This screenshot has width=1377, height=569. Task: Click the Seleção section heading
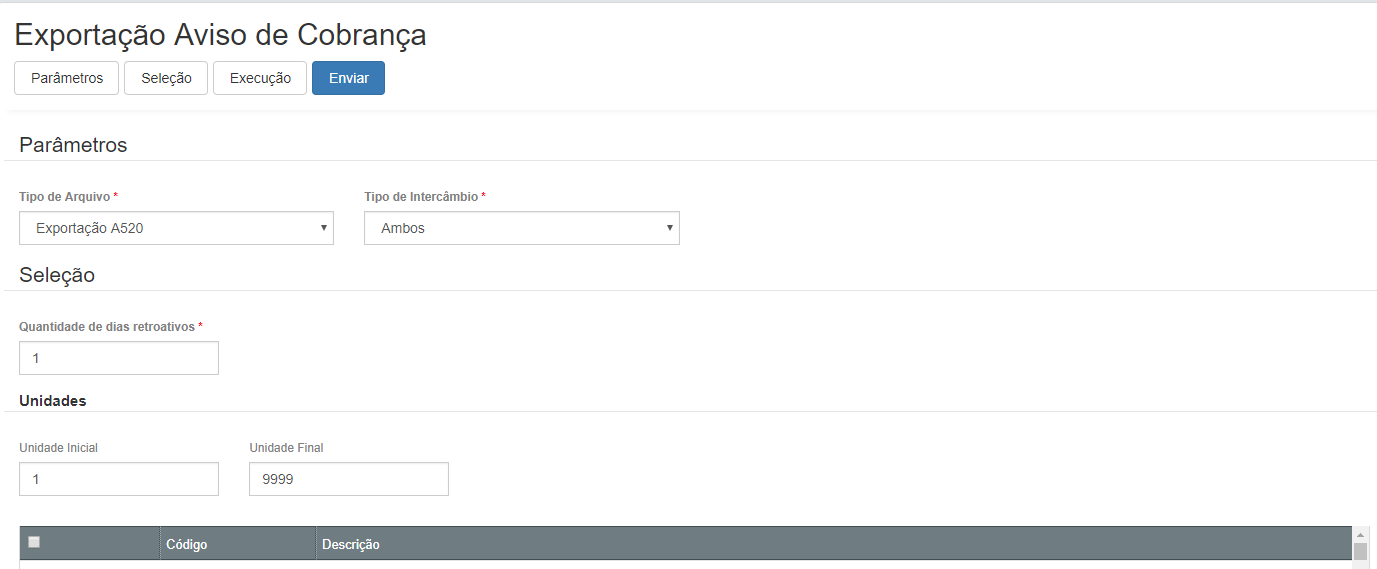[57, 275]
